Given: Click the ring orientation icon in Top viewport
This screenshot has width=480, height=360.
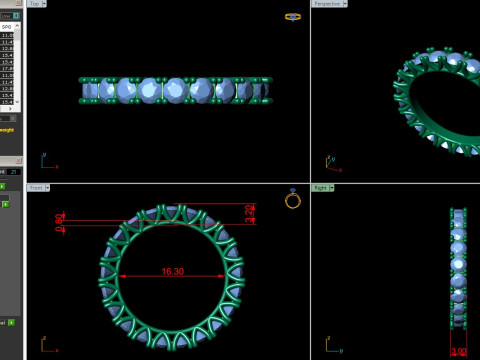Looking at the screenshot, I should [x=293, y=17].
